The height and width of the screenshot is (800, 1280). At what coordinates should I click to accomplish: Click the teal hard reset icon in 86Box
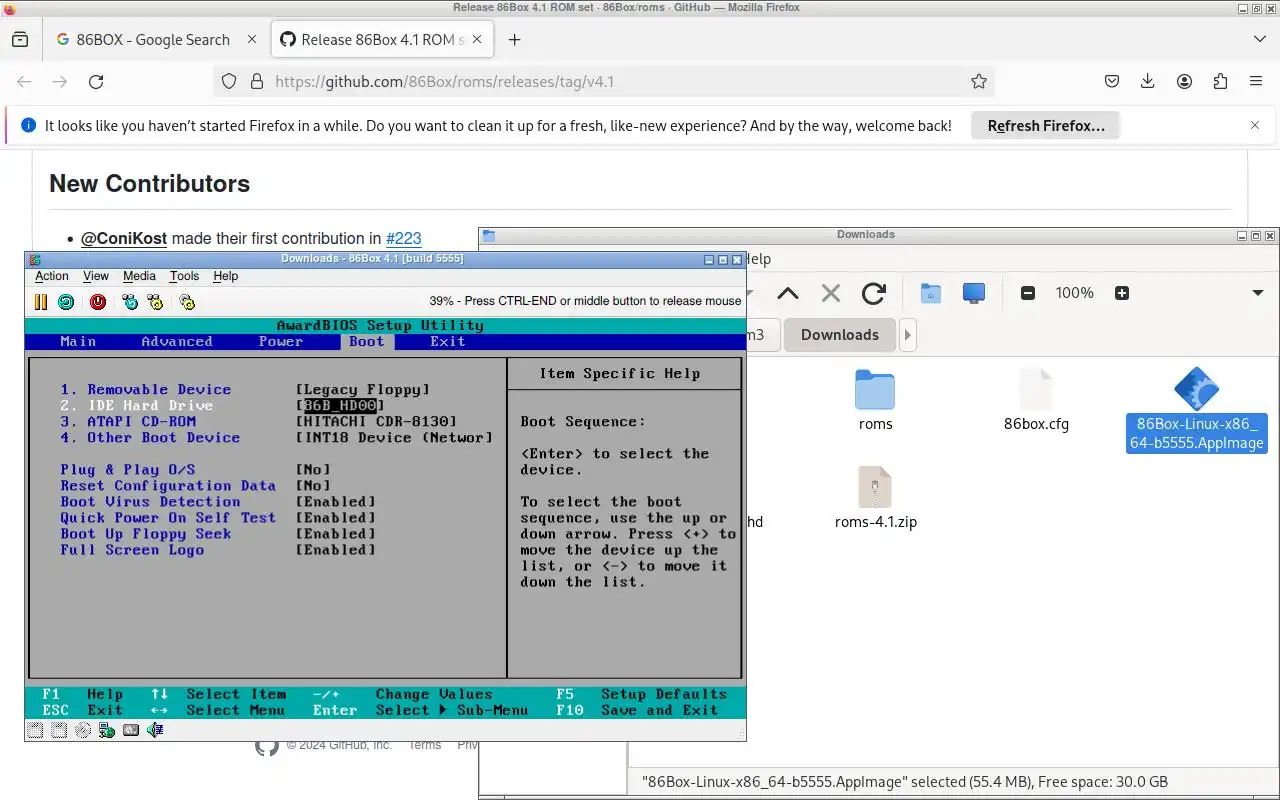pyautogui.click(x=66, y=301)
